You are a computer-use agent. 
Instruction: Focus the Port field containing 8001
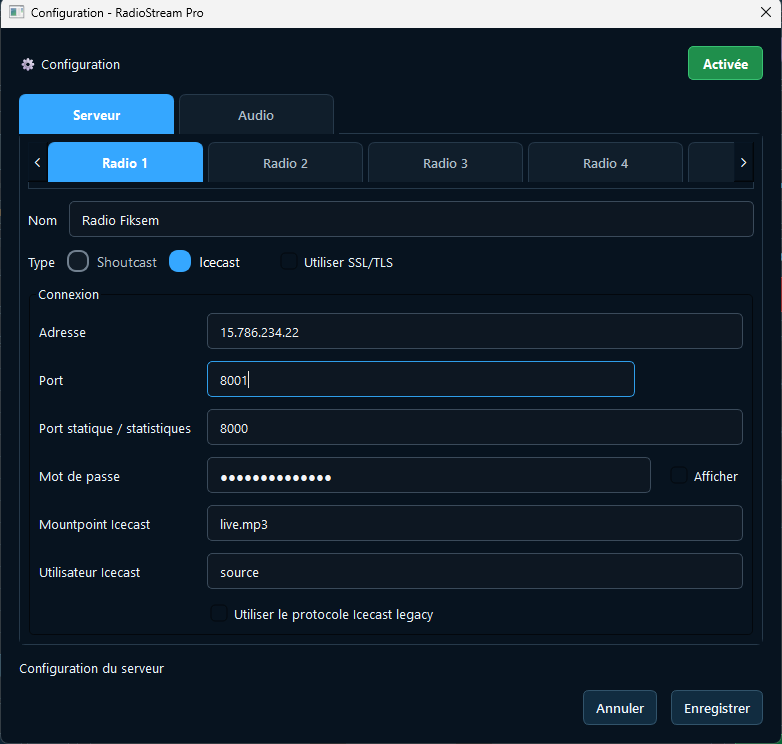pyautogui.click(x=421, y=379)
